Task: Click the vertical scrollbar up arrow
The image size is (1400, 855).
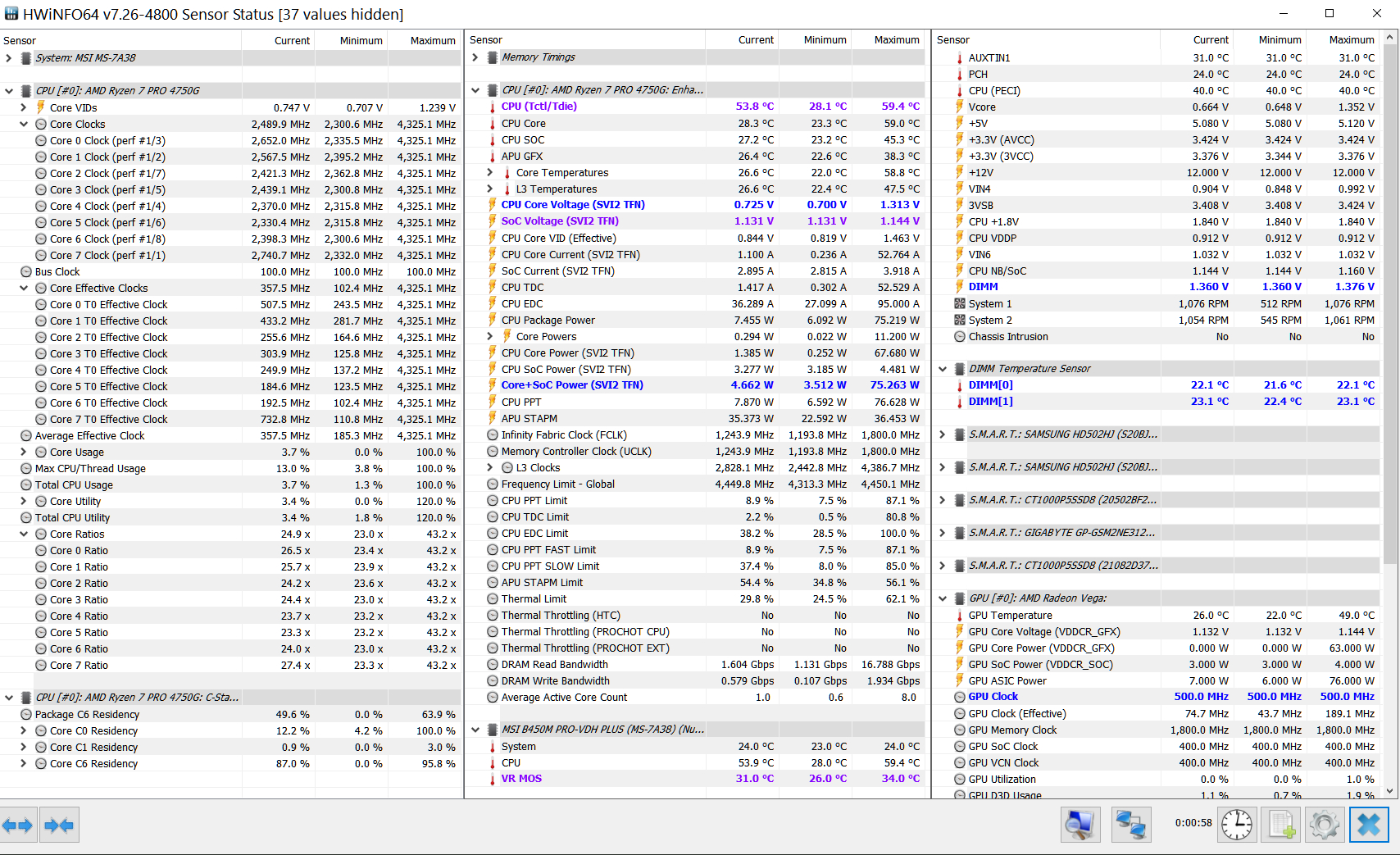Action: click(1390, 38)
